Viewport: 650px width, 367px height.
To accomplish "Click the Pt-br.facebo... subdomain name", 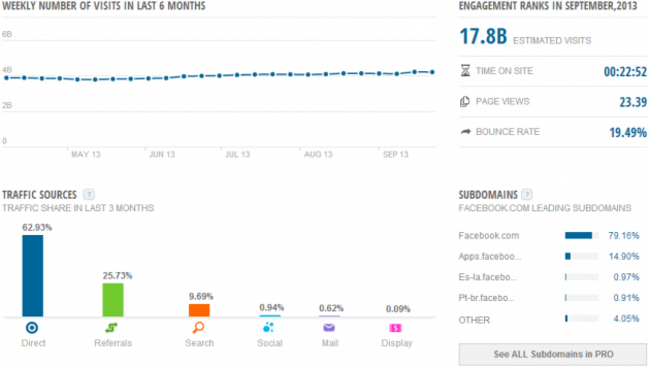I will (x=486, y=298).
